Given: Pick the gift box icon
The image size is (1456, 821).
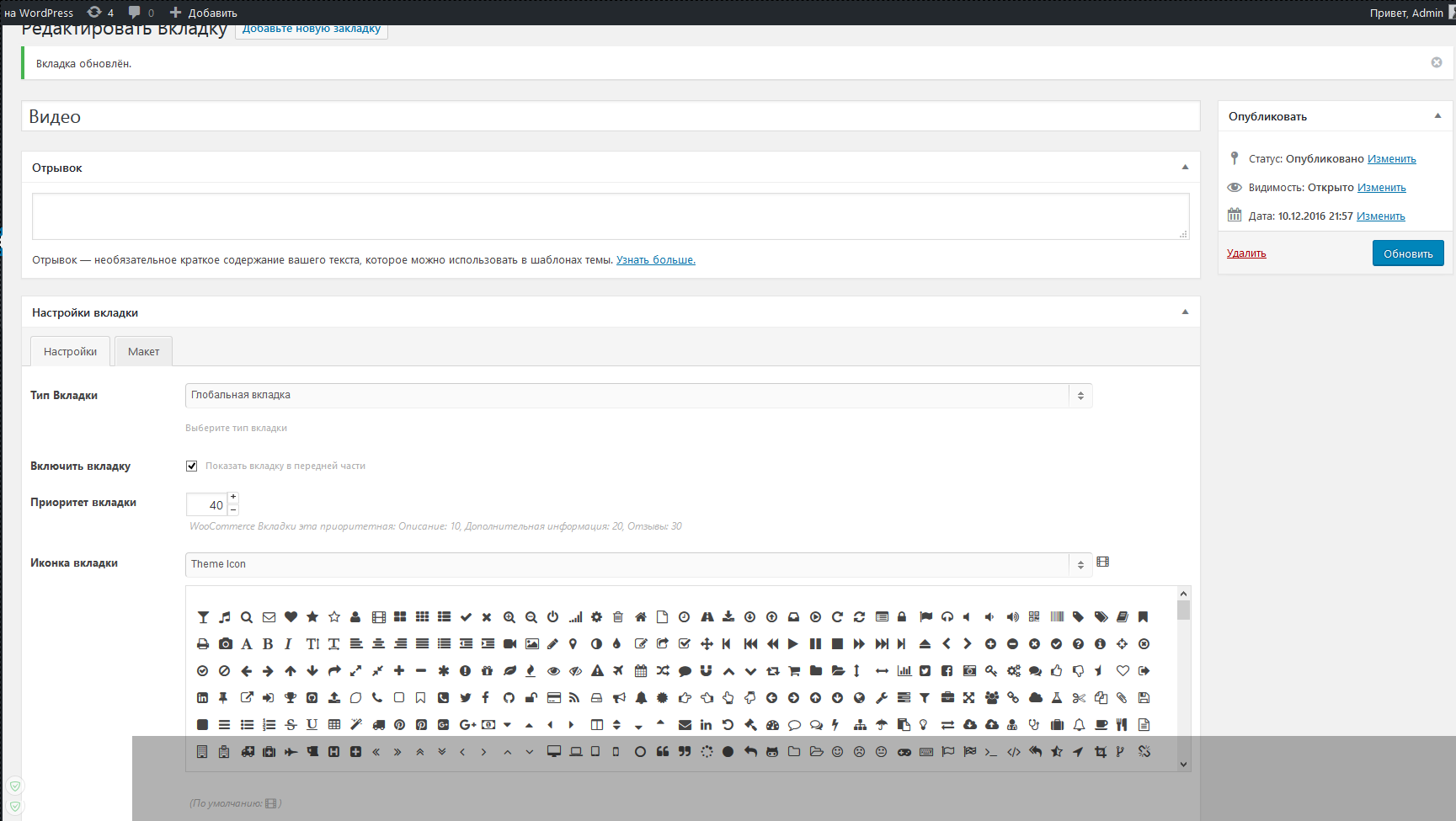Looking at the screenshot, I should coord(487,671).
